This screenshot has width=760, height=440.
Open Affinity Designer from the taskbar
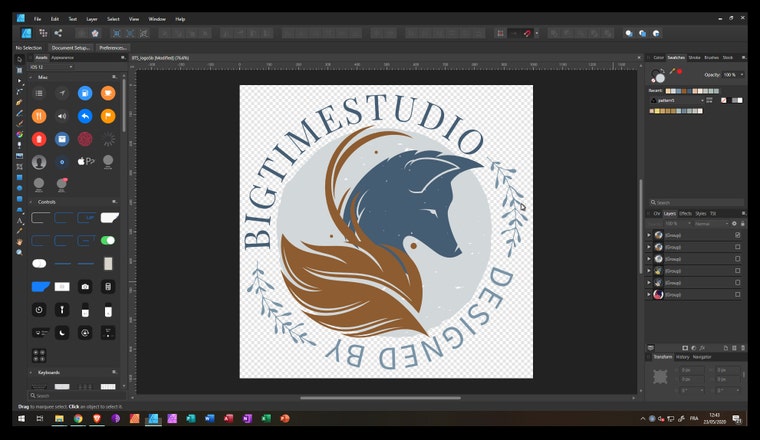(153, 418)
